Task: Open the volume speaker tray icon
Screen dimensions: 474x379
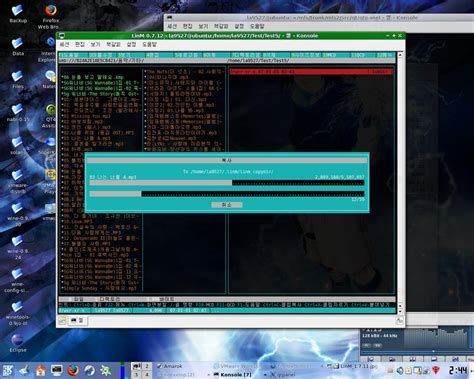Action: click(399, 370)
